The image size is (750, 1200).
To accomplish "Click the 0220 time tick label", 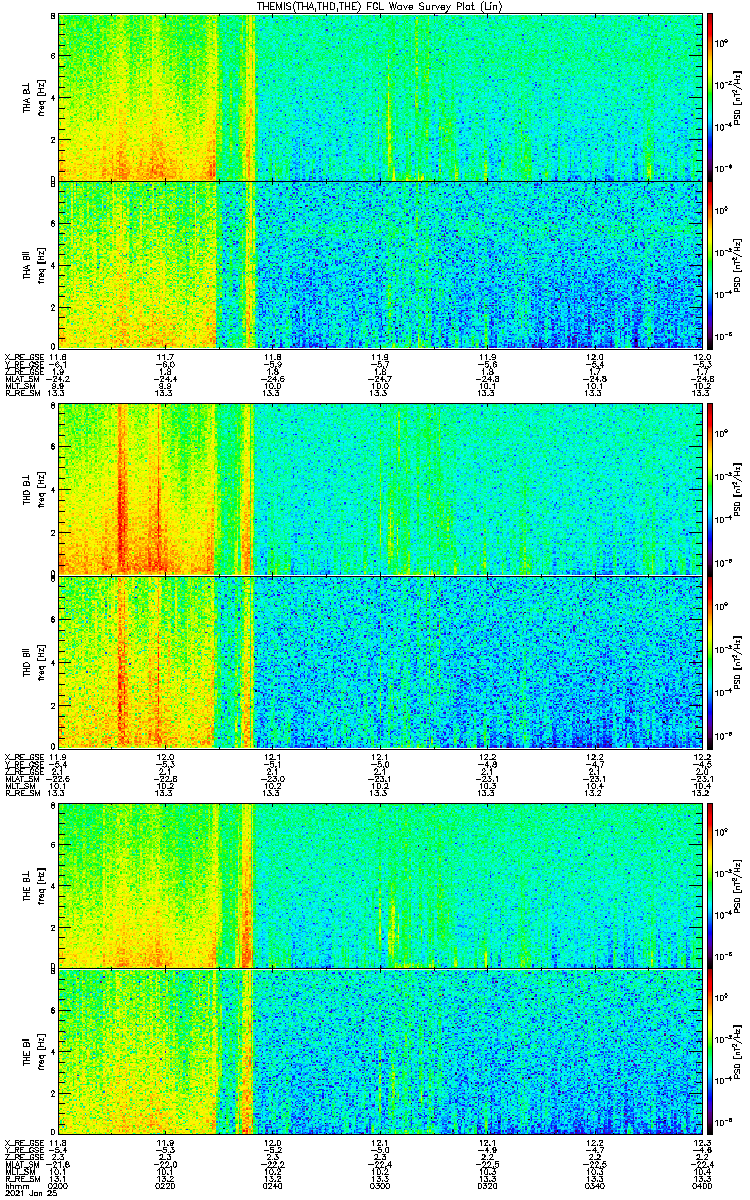I will tap(165, 1185).
